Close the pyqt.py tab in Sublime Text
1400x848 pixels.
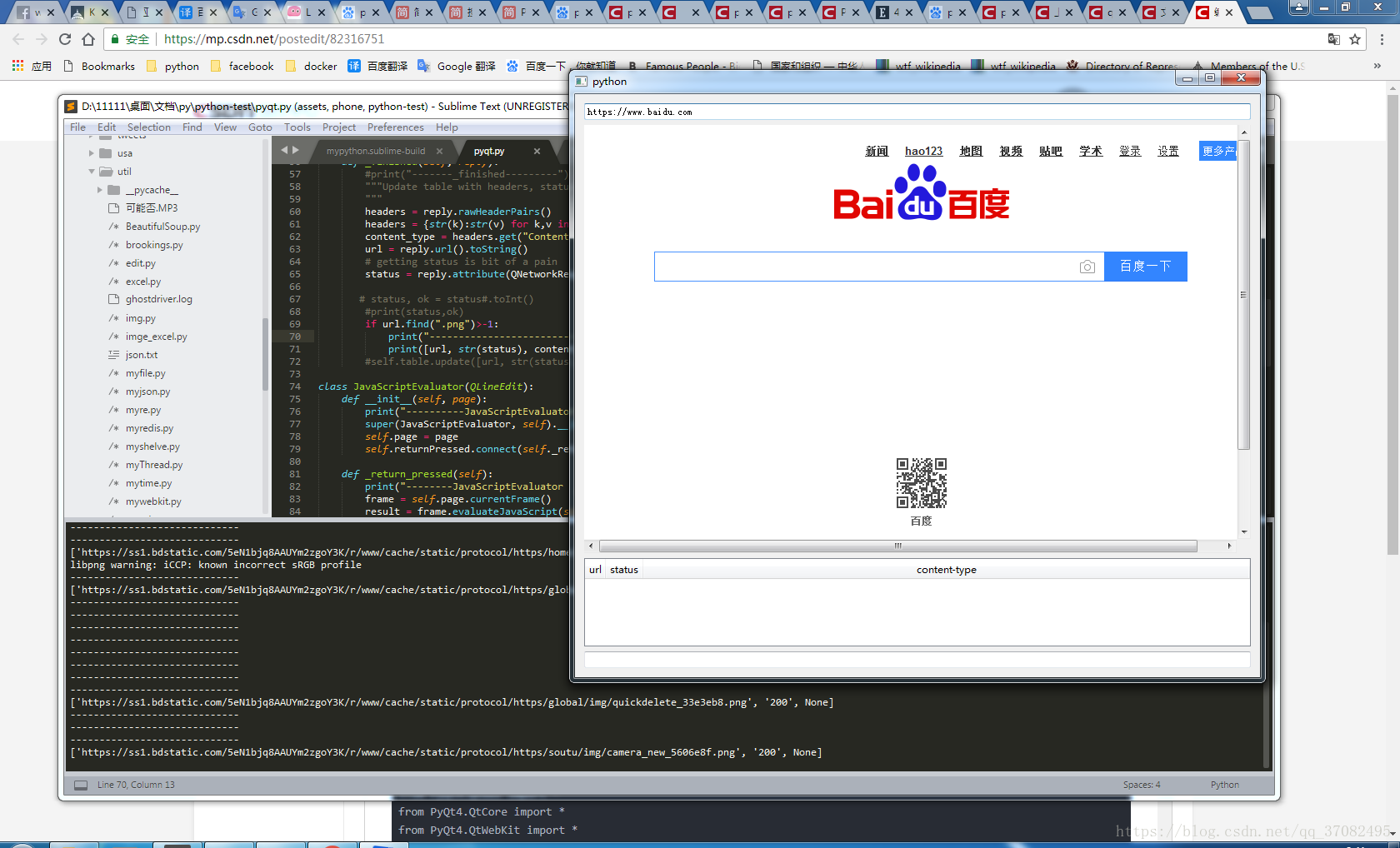pyautogui.click(x=537, y=151)
